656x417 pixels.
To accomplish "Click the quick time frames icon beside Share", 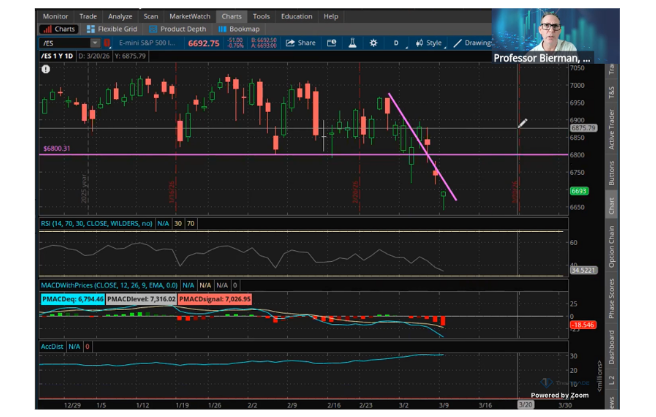I will [331, 43].
